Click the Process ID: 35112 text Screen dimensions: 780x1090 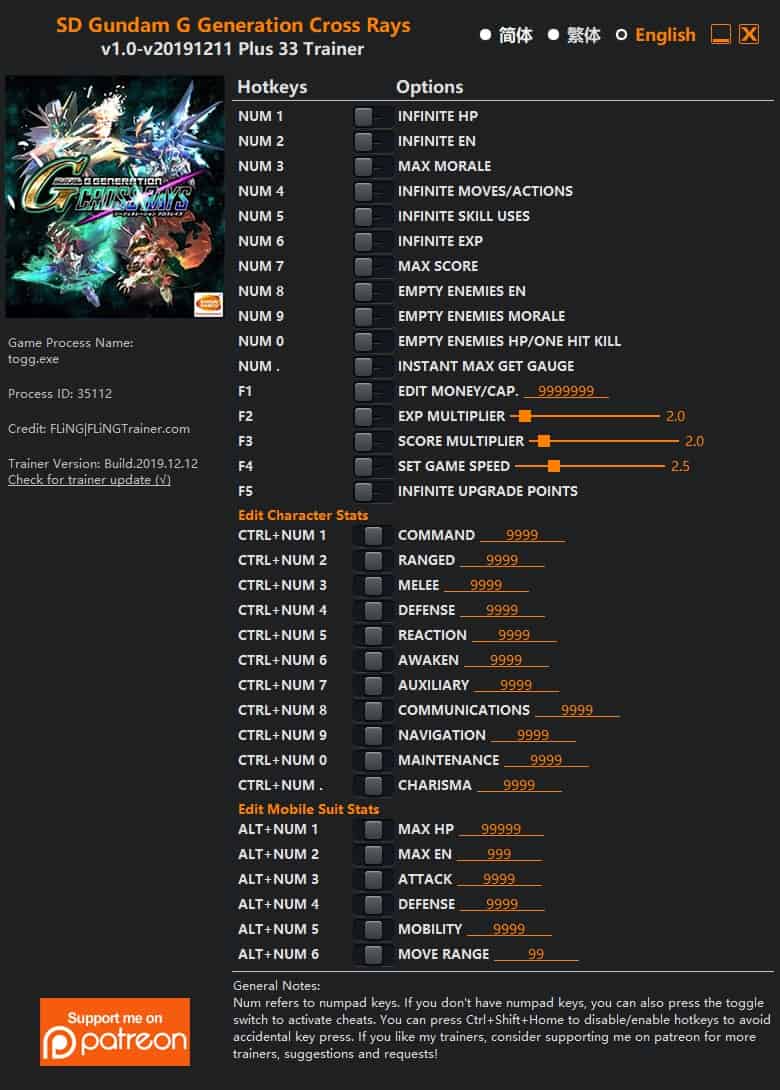tap(60, 393)
